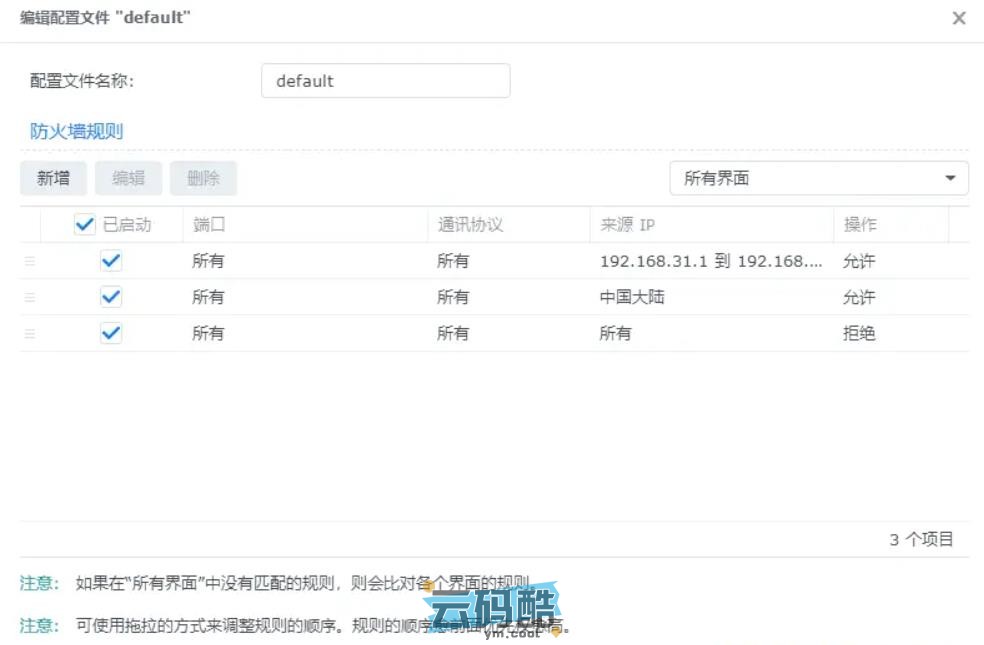Click the 来源 IP column header

click(627, 225)
